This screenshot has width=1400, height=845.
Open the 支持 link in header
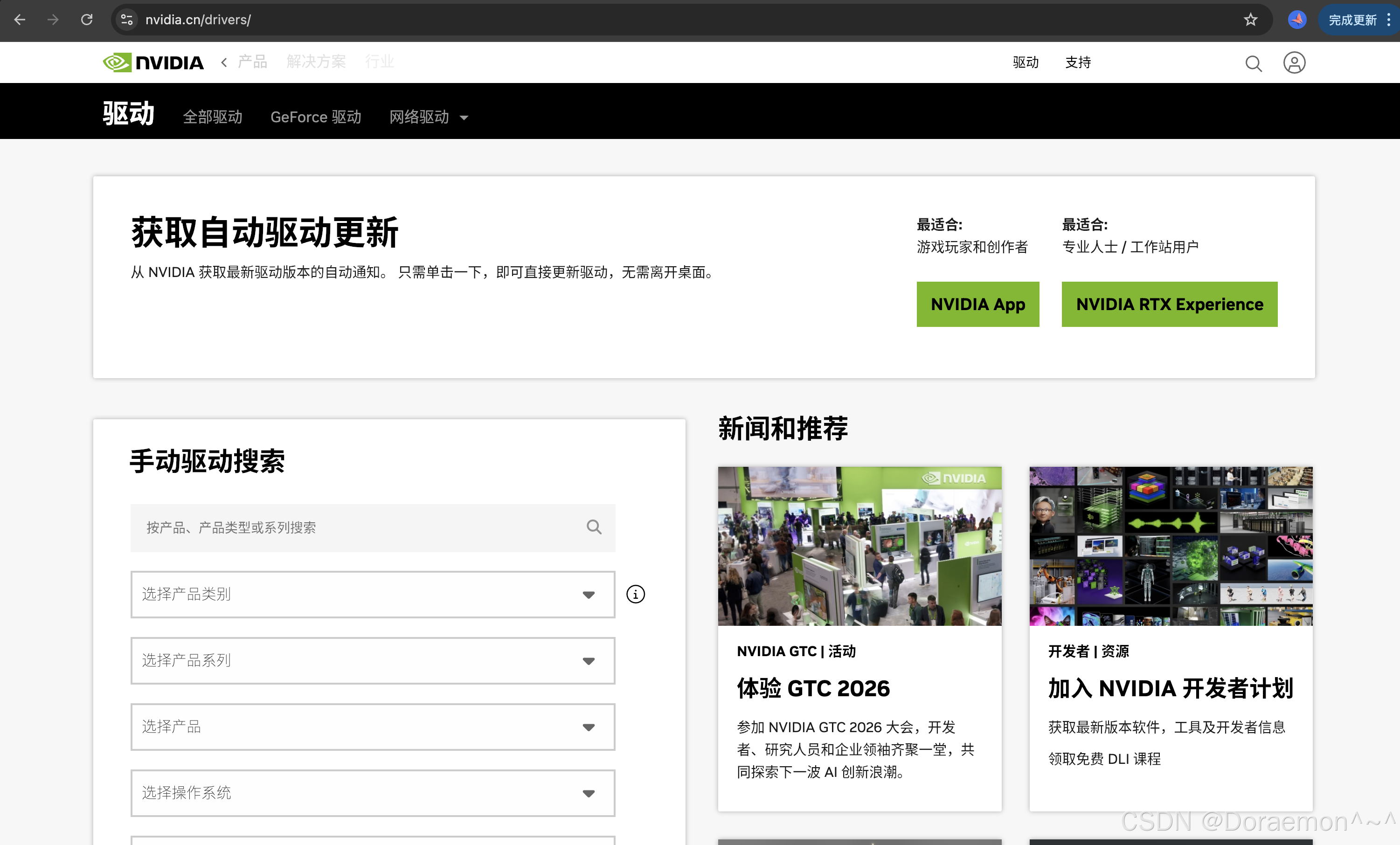click(1077, 62)
